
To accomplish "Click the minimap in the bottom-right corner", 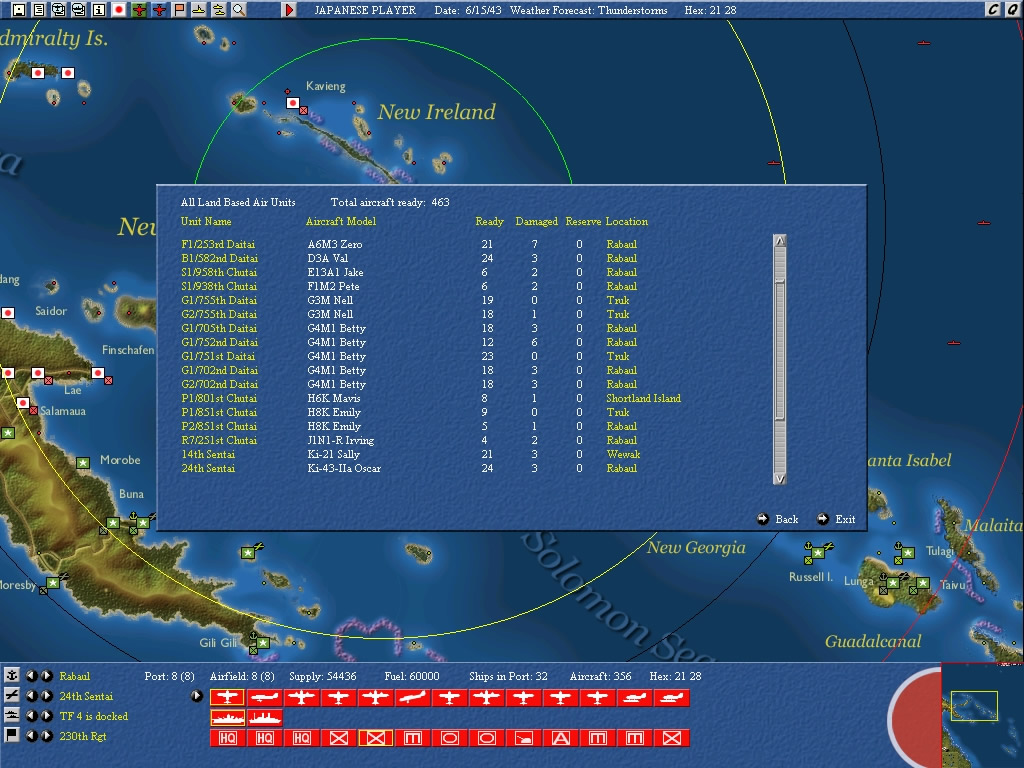I will [982, 716].
